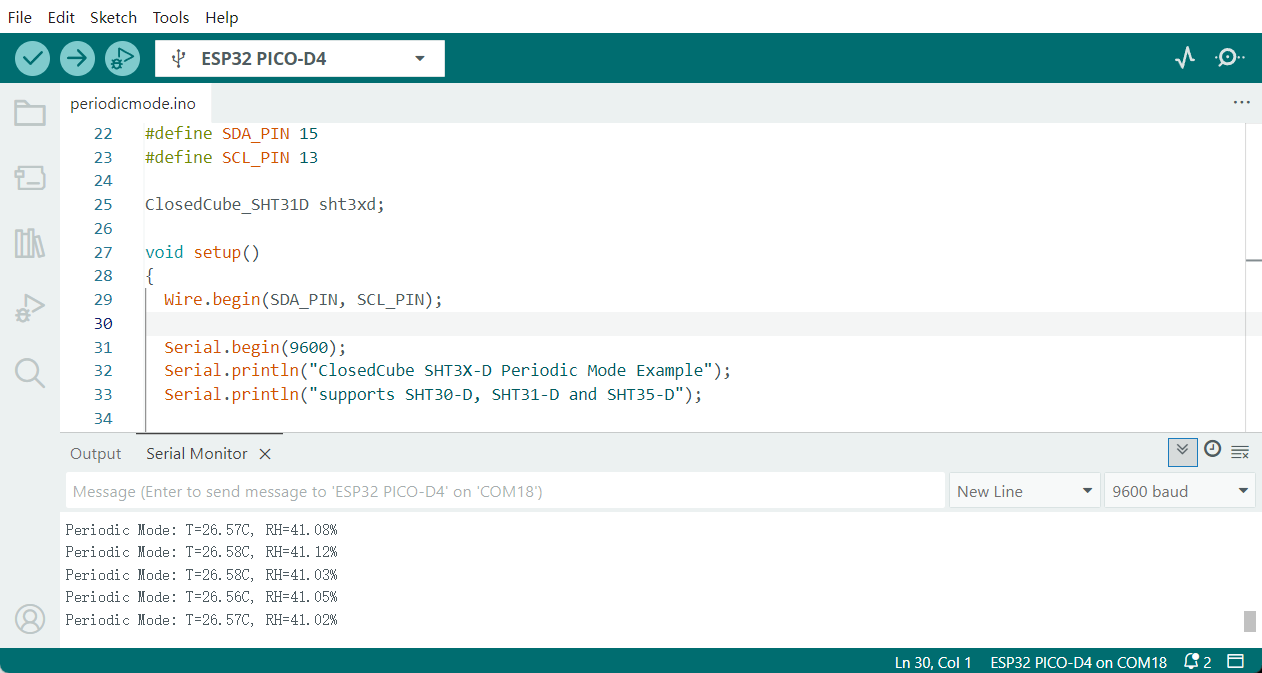Viewport: 1262px width, 673px height.
Task: Toggle timestamp clock in Serial Monitor
Action: pyautogui.click(x=1212, y=450)
